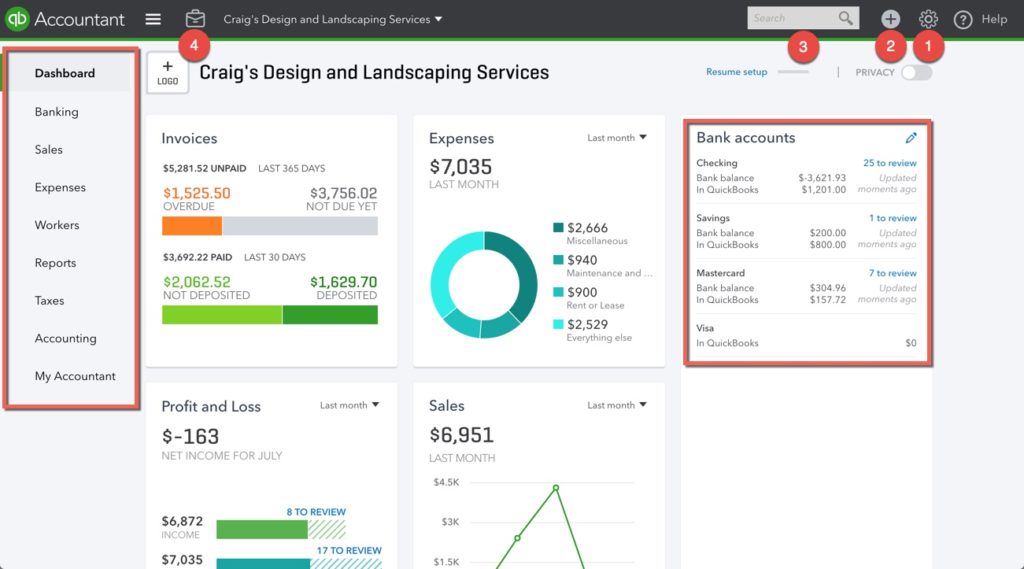The image size is (1024, 569).
Task: Click the add Logo placeholder box
Action: 167,73
